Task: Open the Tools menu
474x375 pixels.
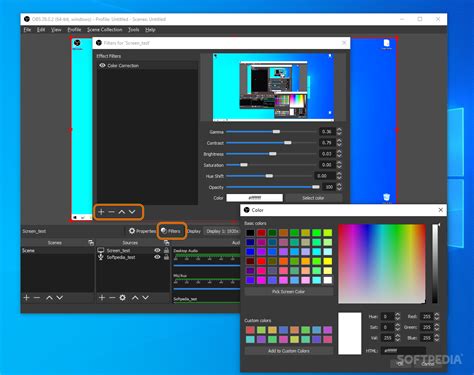Action: [133, 30]
